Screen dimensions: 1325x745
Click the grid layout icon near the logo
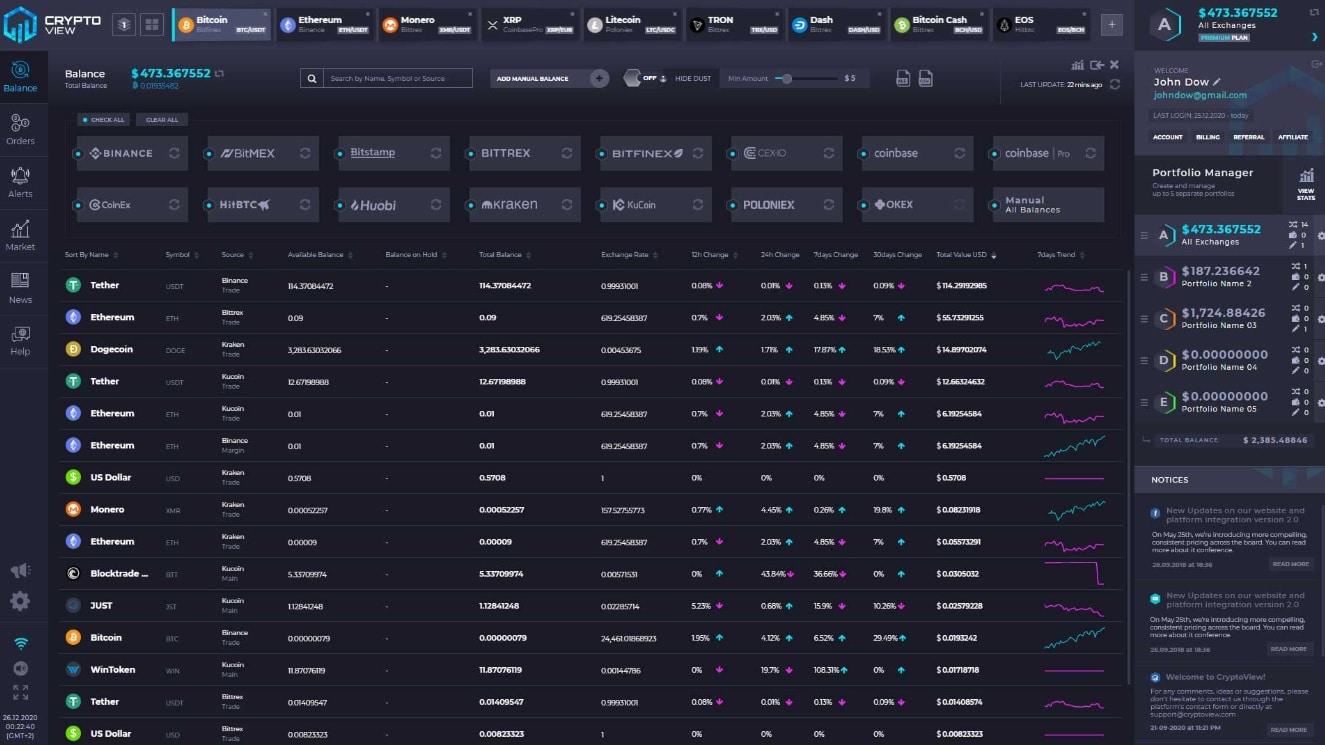click(x=152, y=25)
